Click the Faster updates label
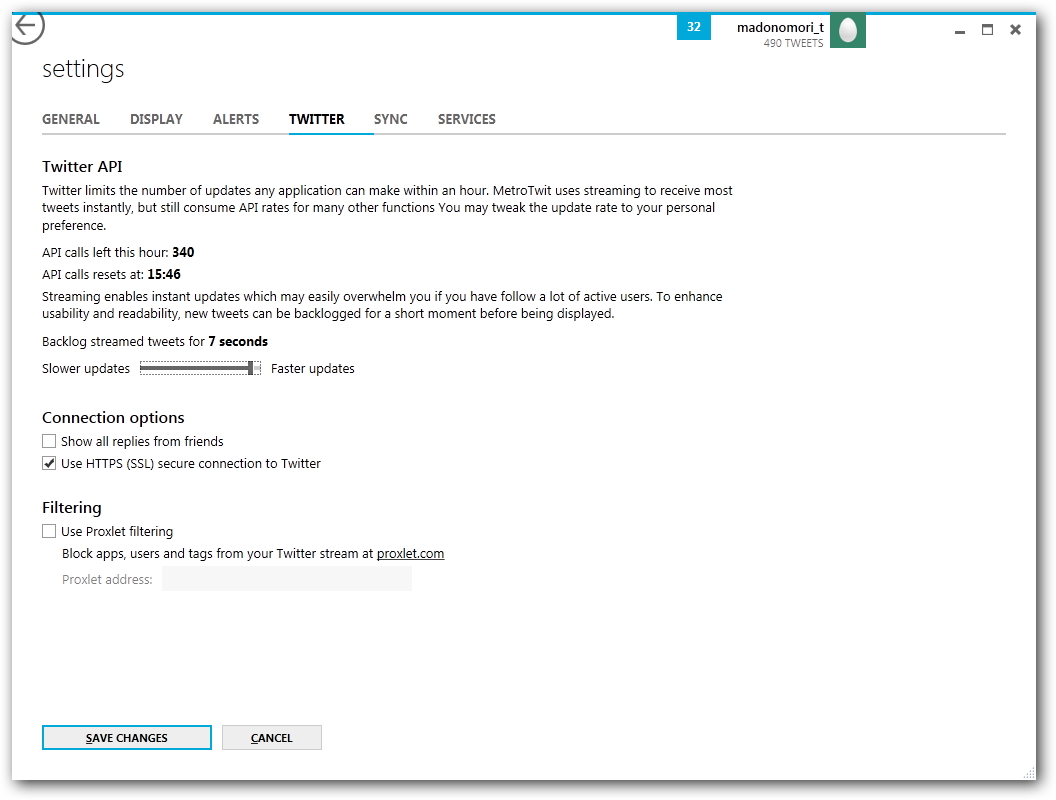 [312, 368]
